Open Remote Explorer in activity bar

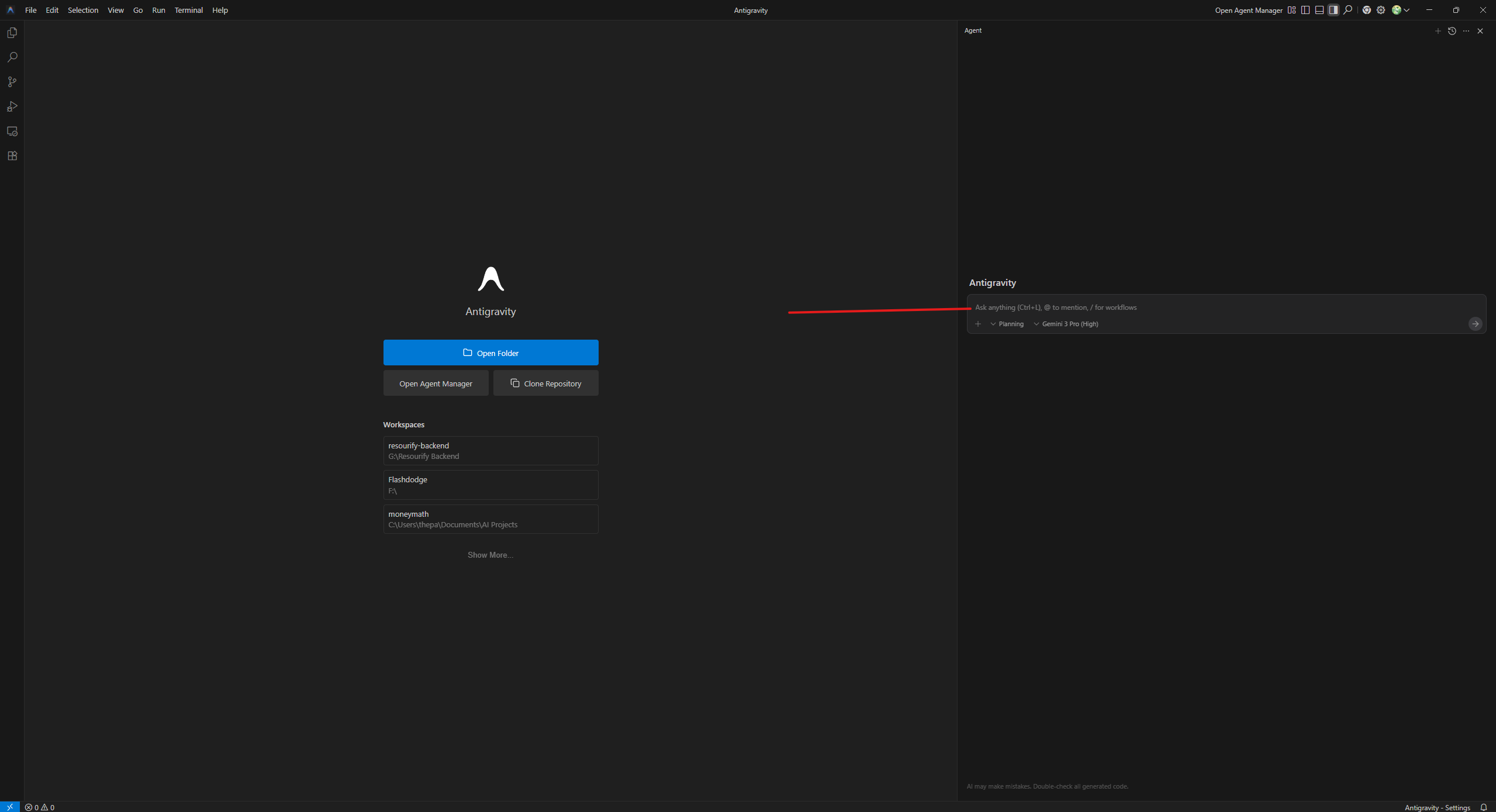point(12,132)
